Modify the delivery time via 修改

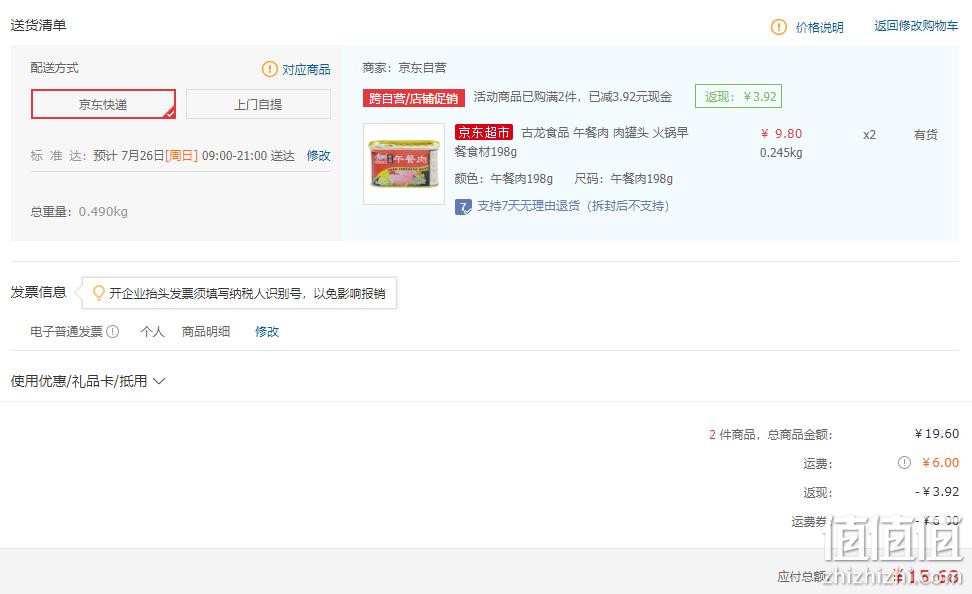click(319, 156)
